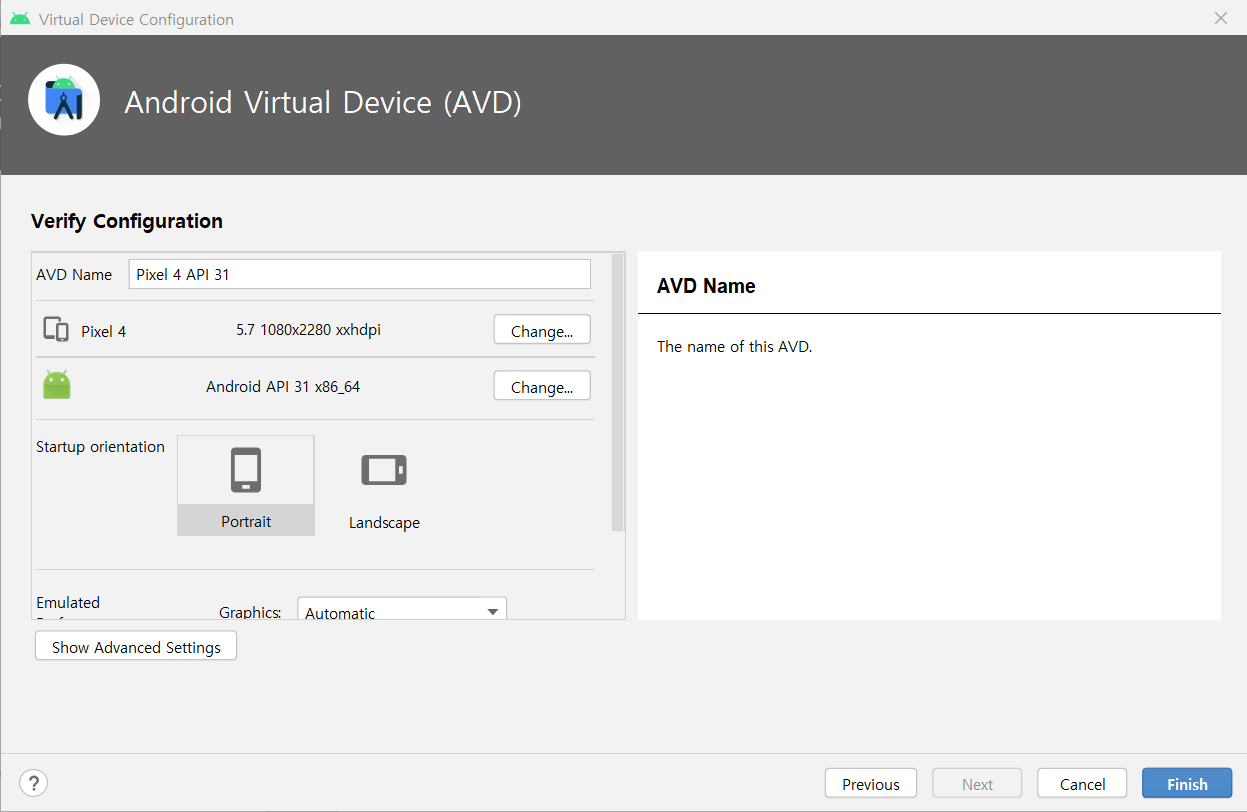The image size is (1247, 812).
Task: Click the "Pixel 4" device name text
Action: (104, 331)
